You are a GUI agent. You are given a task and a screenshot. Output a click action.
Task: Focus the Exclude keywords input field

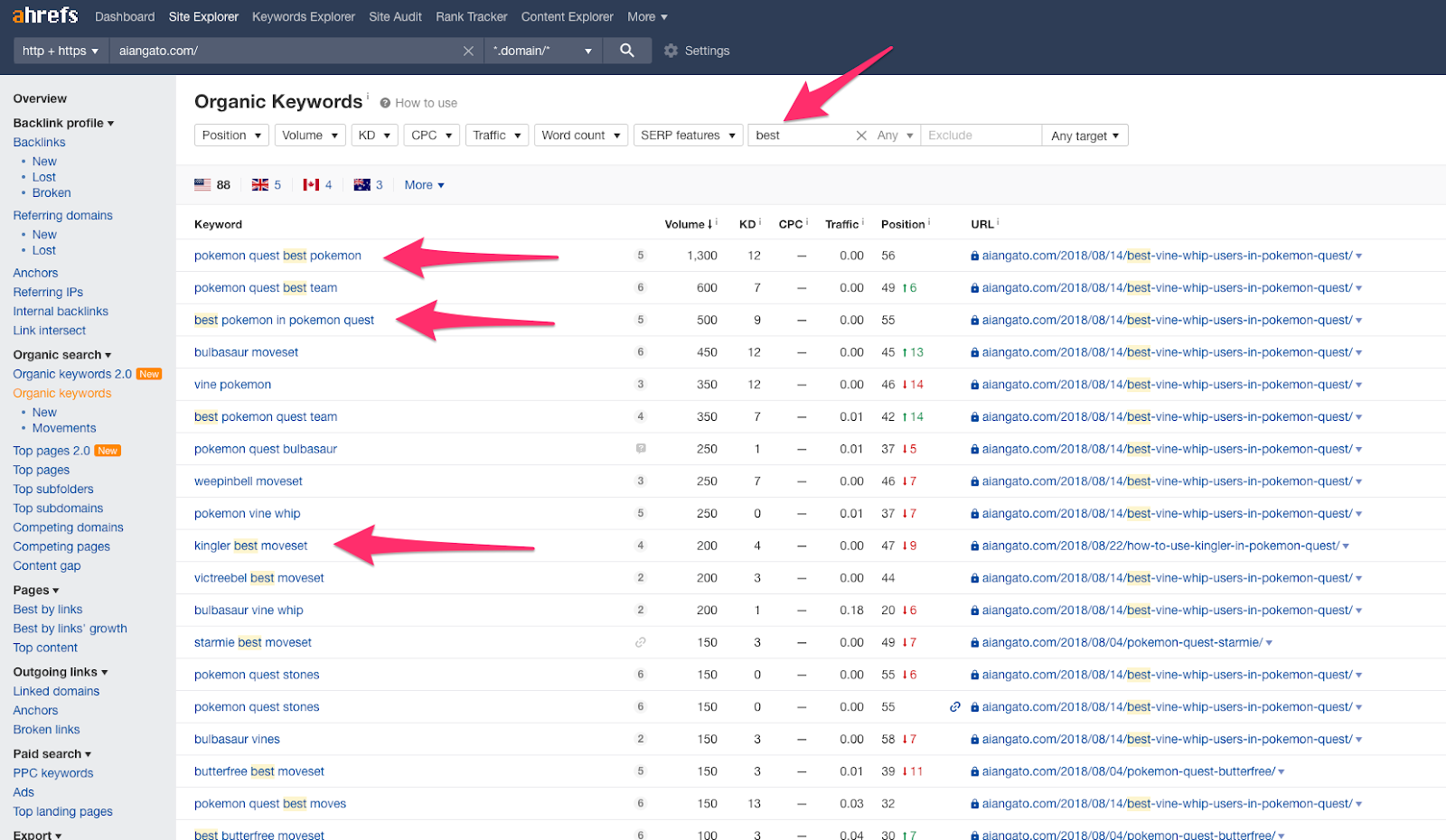pyautogui.click(x=981, y=135)
